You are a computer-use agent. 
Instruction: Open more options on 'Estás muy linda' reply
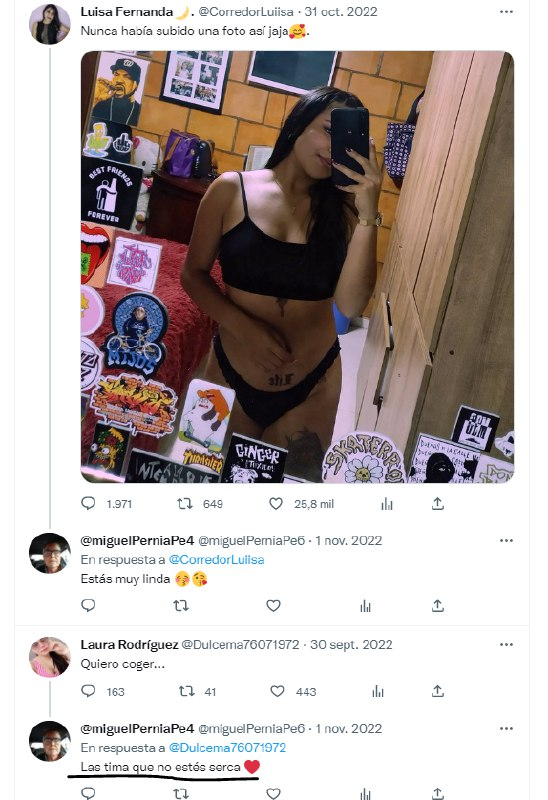point(506,540)
